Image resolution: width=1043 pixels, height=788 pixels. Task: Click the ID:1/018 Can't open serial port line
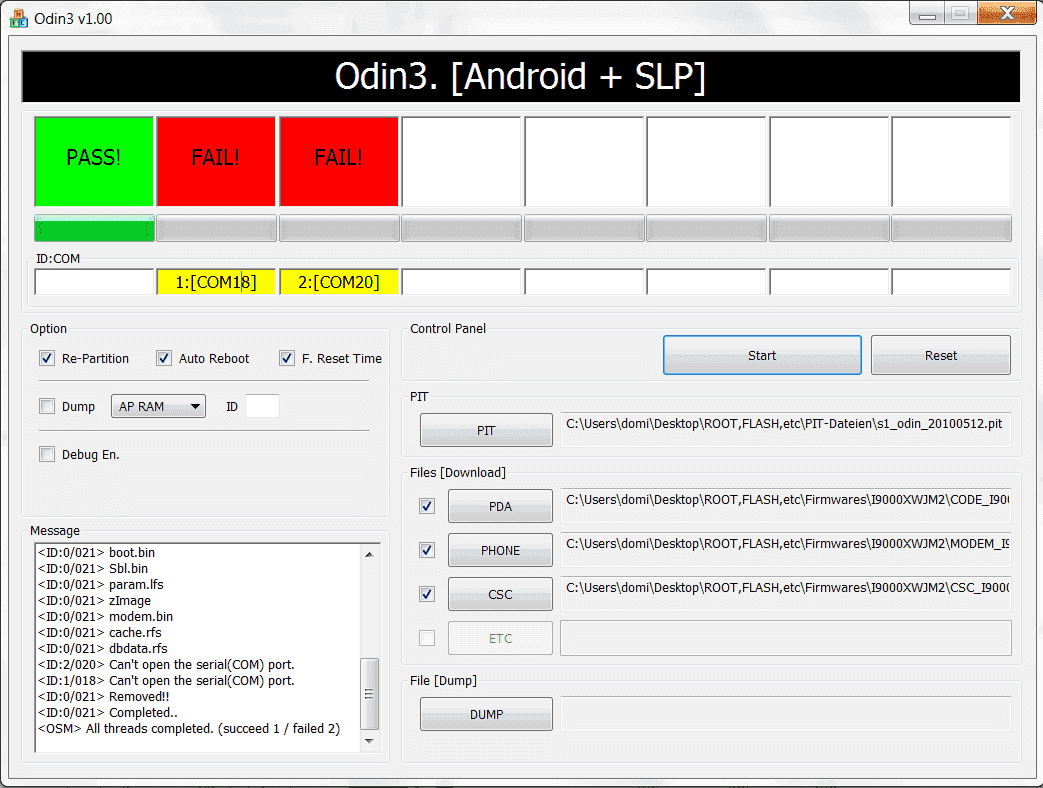coord(166,680)
